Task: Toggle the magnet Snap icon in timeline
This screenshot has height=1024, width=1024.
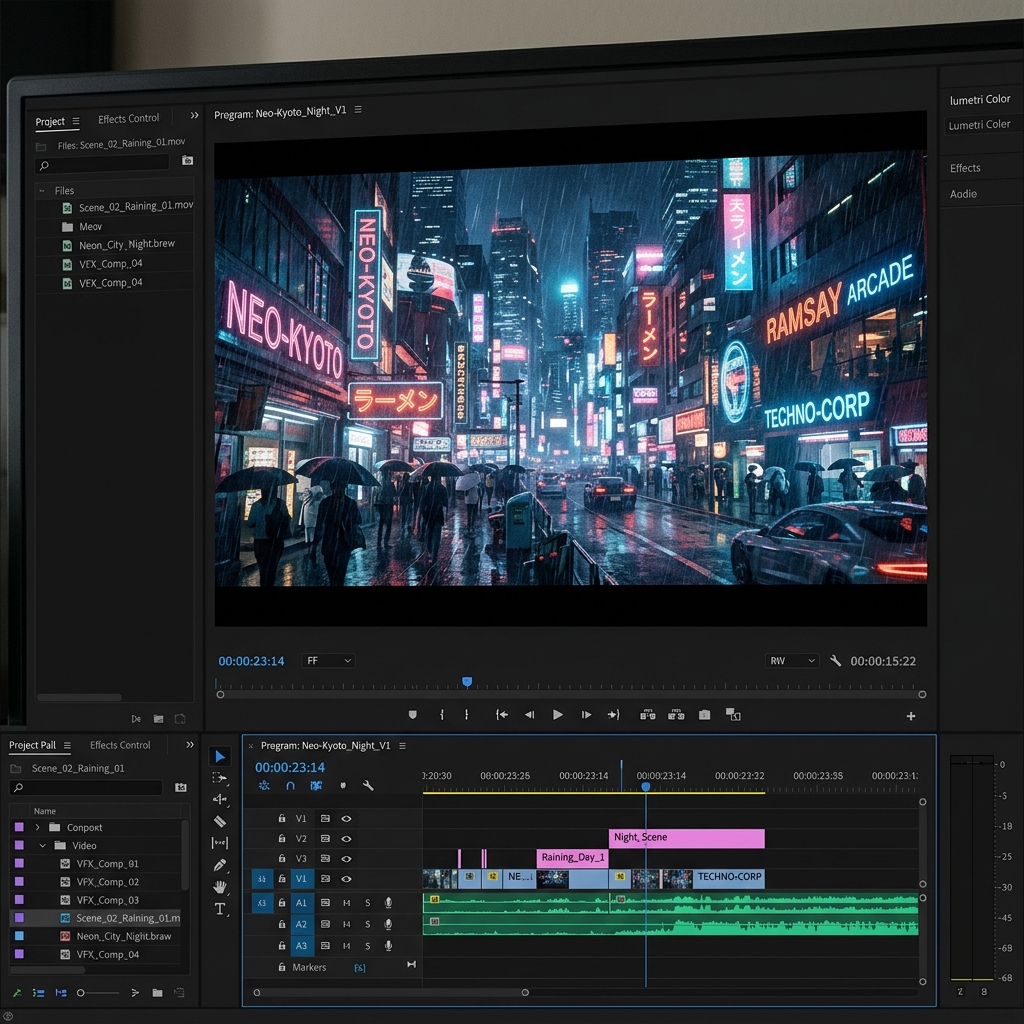Action: coord(291,786)
